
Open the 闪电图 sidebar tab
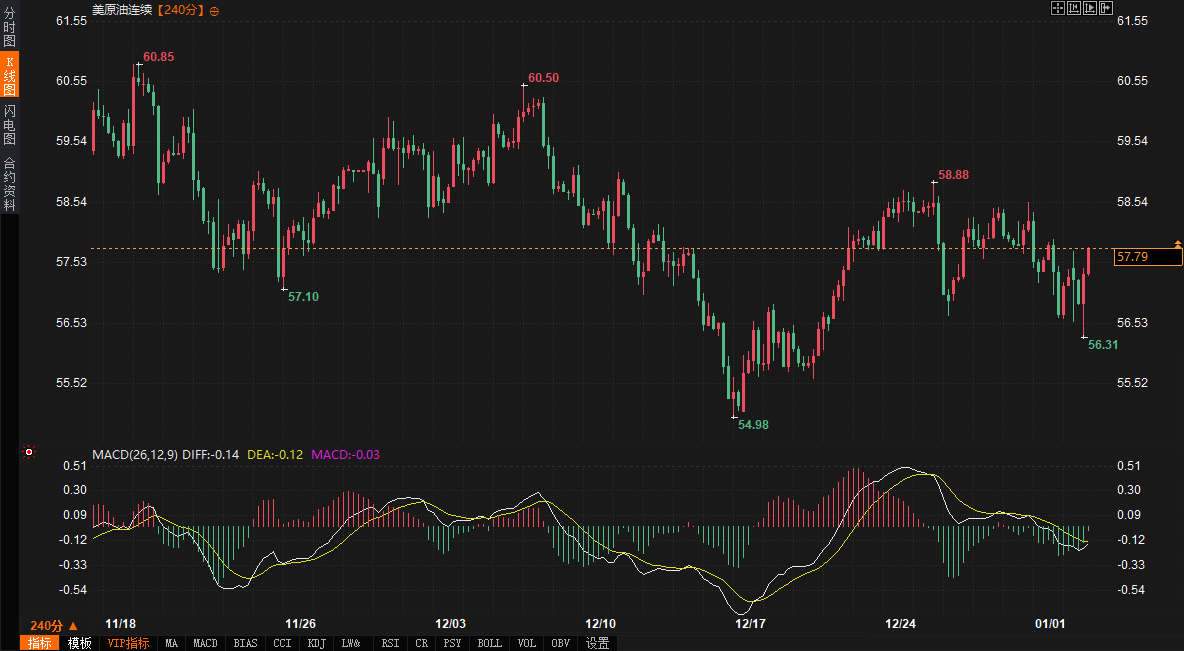[9, 124]
